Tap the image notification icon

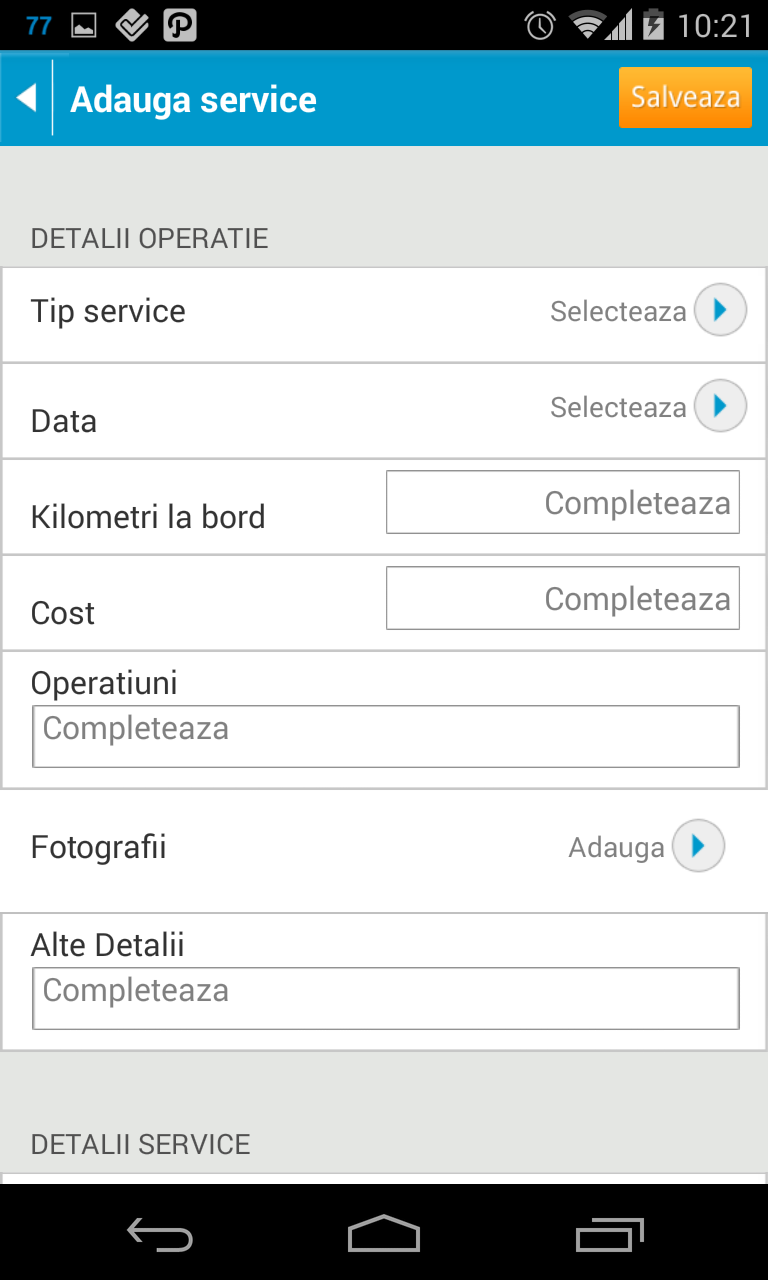click(84, 26)
